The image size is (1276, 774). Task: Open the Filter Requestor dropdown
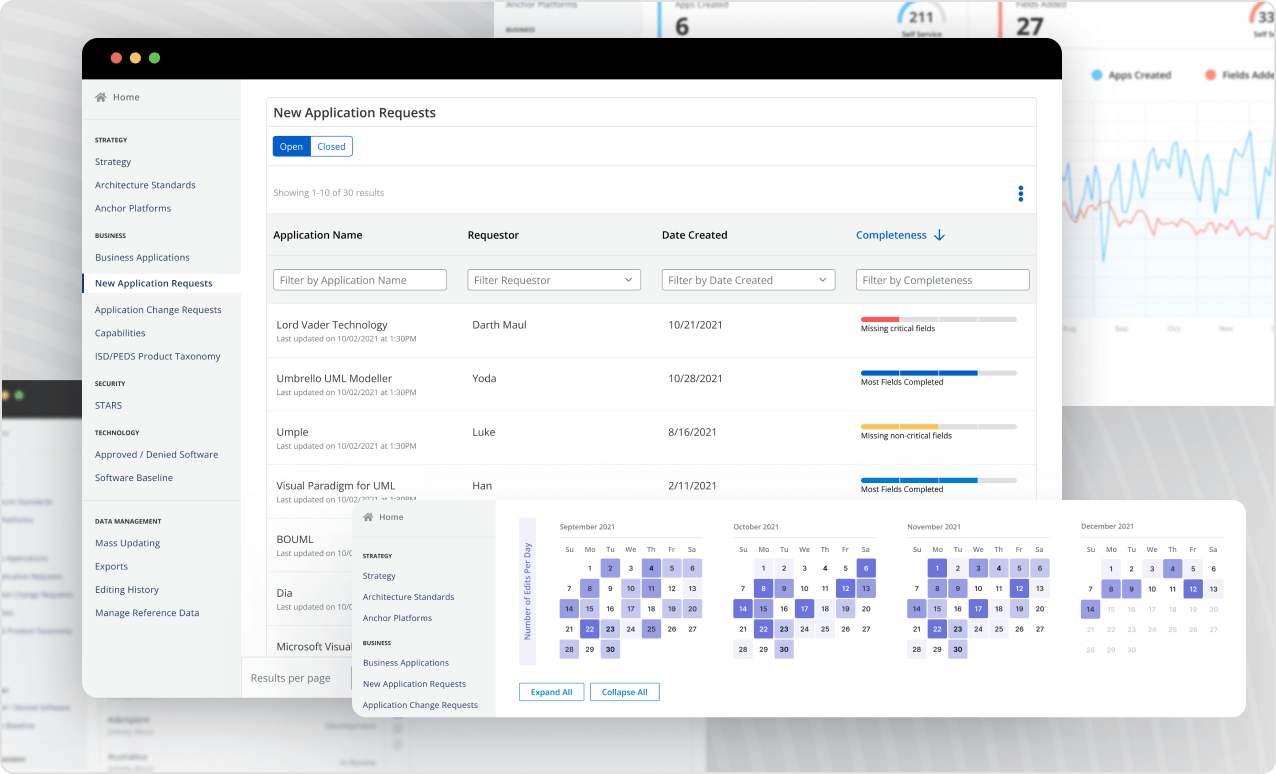(x=554, y=280)
